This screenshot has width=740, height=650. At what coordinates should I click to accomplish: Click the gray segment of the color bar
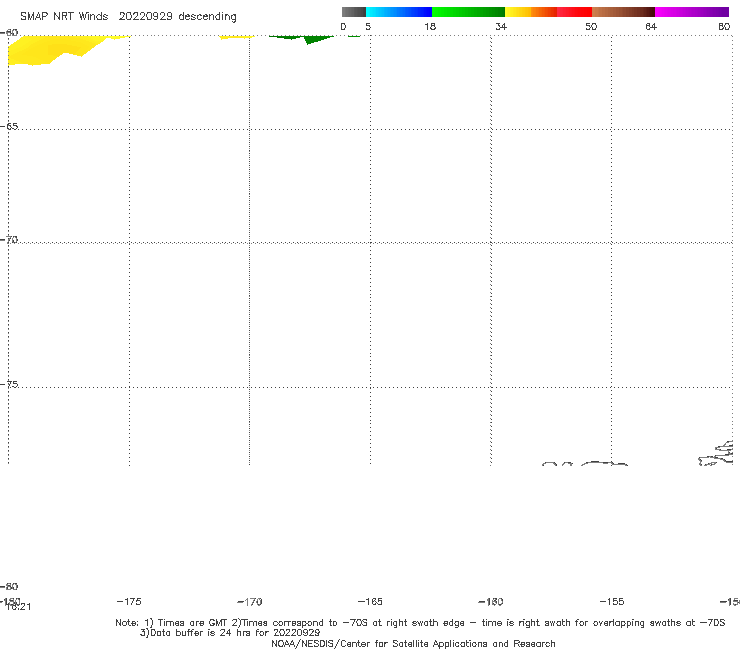point(353,12)
